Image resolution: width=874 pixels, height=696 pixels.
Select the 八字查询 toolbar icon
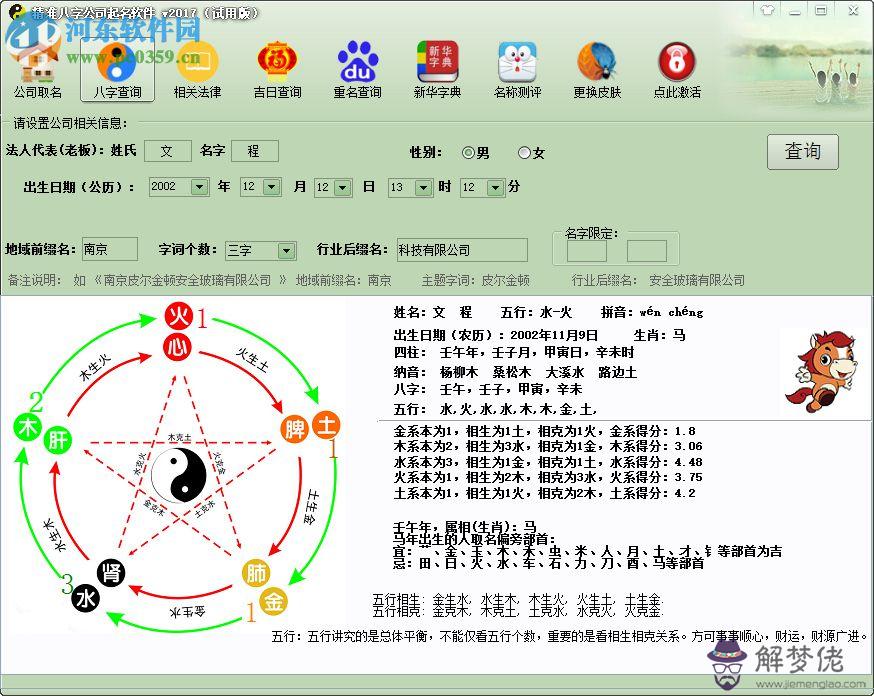click(117, 70)
